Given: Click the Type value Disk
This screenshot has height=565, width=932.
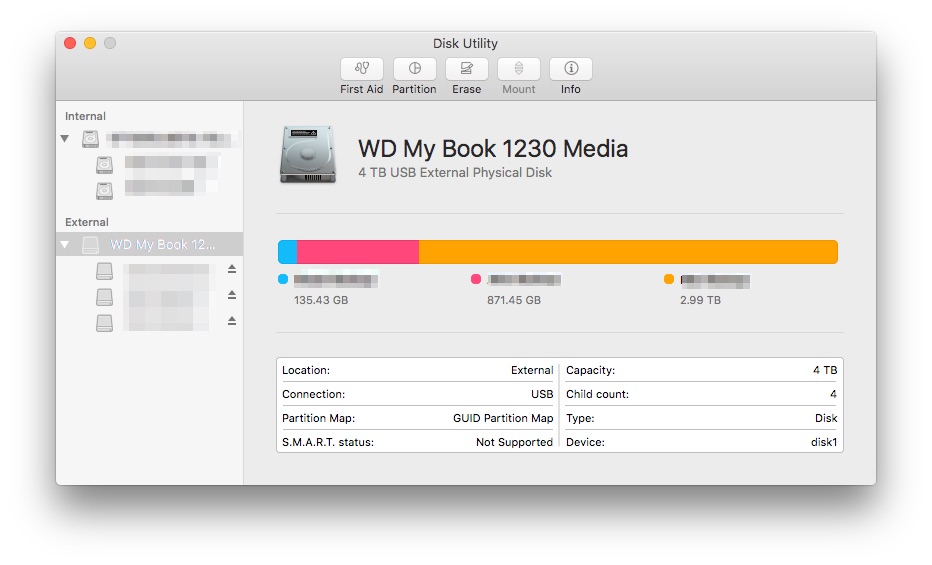Looking at the screenshot, I should pos(826,418).
